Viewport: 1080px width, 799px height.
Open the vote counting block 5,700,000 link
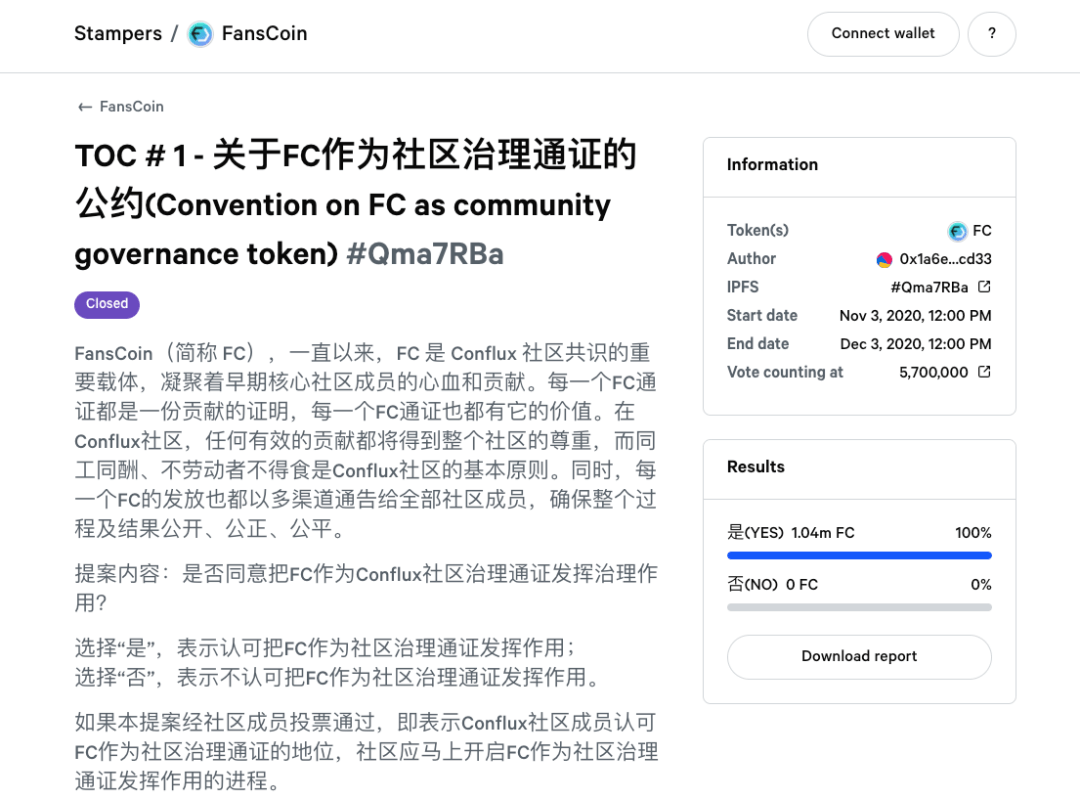933,373
